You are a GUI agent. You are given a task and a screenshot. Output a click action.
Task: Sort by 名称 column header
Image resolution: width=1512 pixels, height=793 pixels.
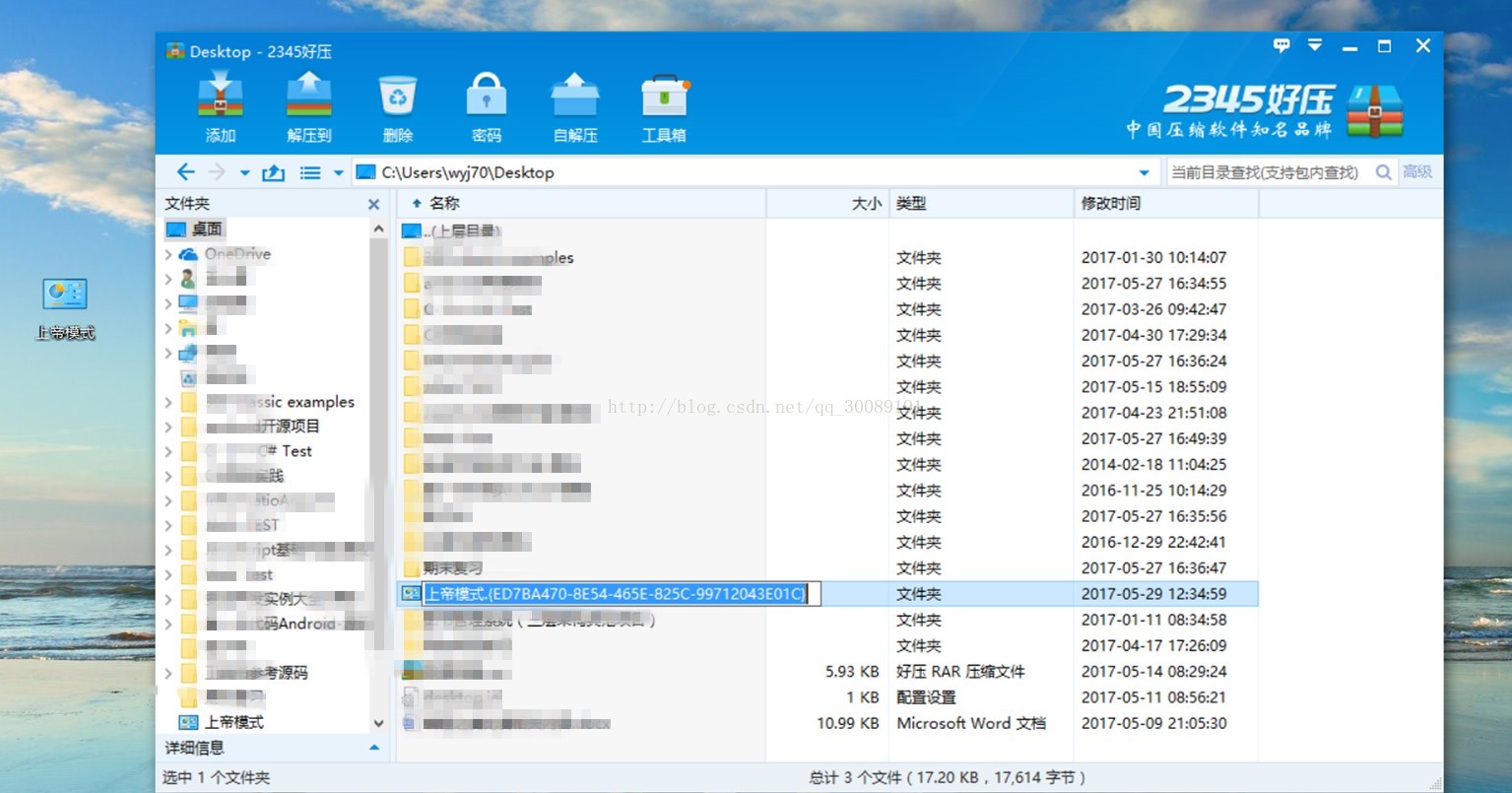[x=581, y=203]
